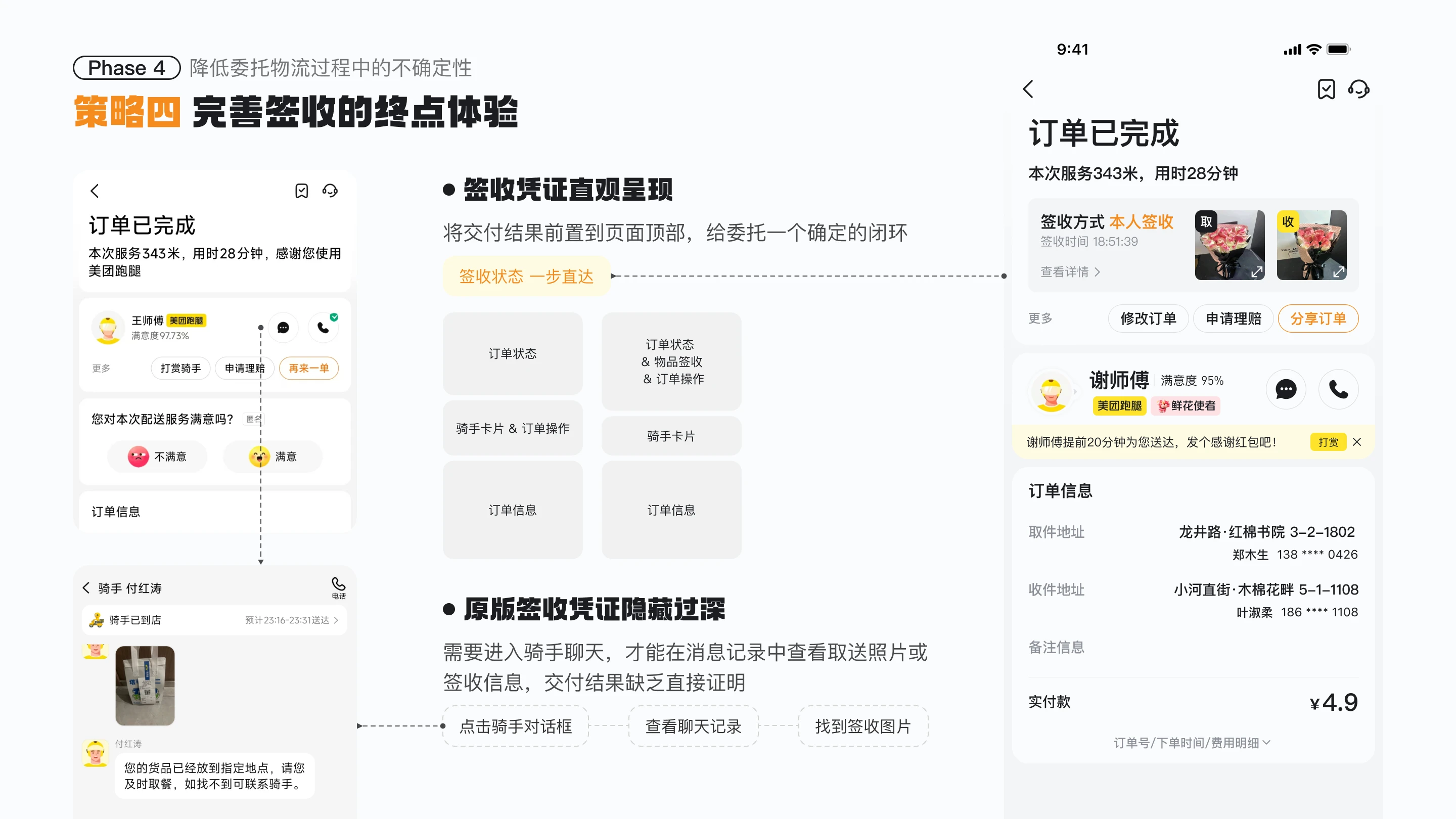
Task: Open the delivered package photo in chat
Action: point(145,686)
